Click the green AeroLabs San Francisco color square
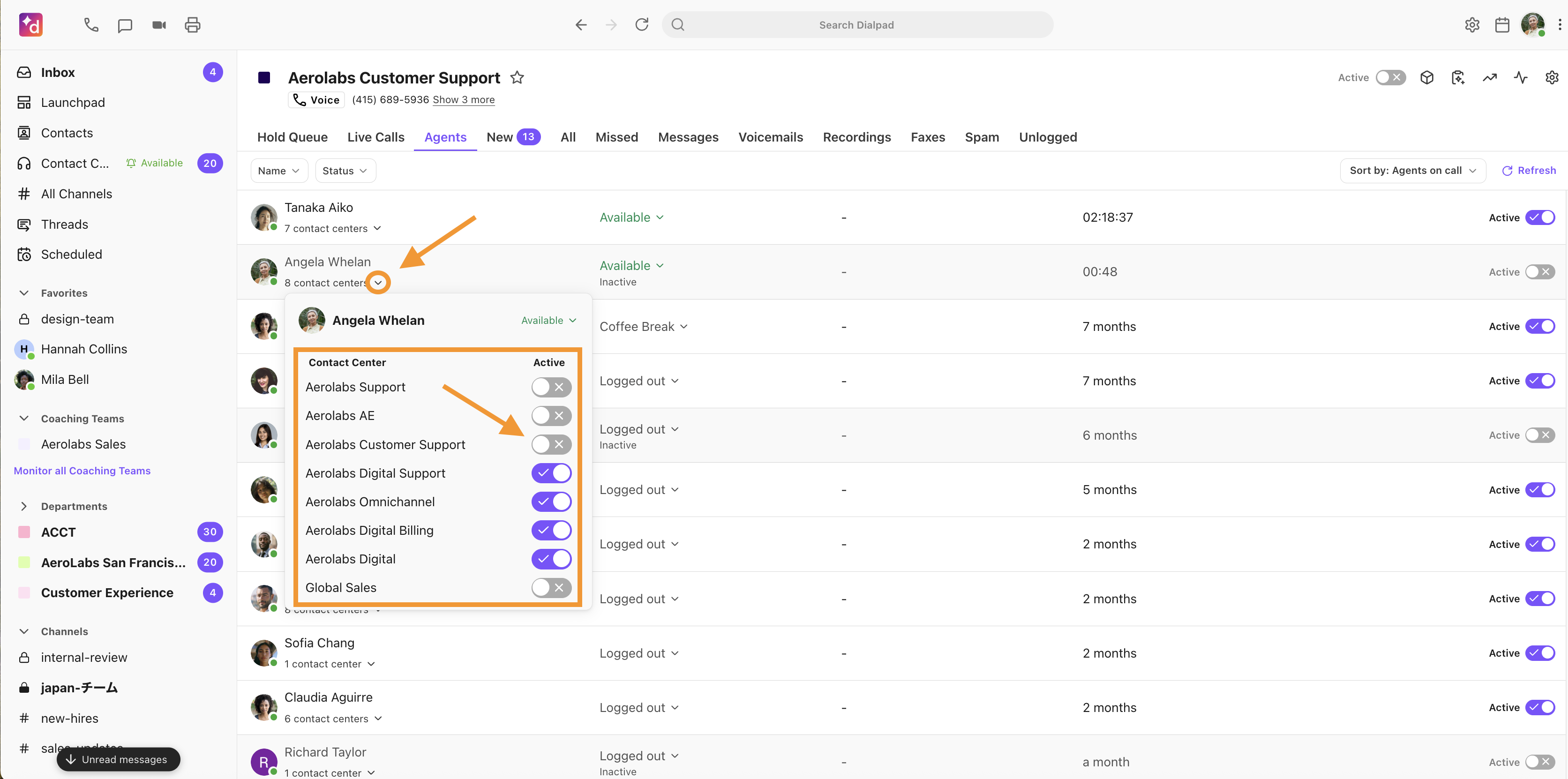 pyautogui.click(x=24, y=562)
